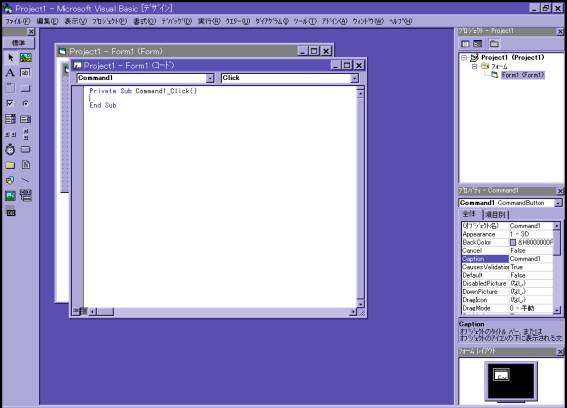Select the PictureBox control tool

[26, 58]
